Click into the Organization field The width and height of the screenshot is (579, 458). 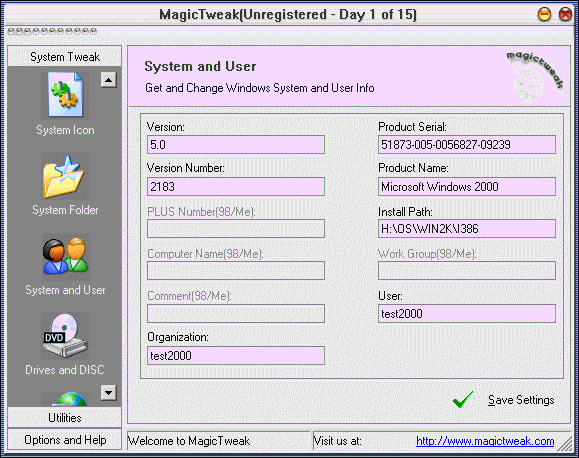(x=236, y=356)
